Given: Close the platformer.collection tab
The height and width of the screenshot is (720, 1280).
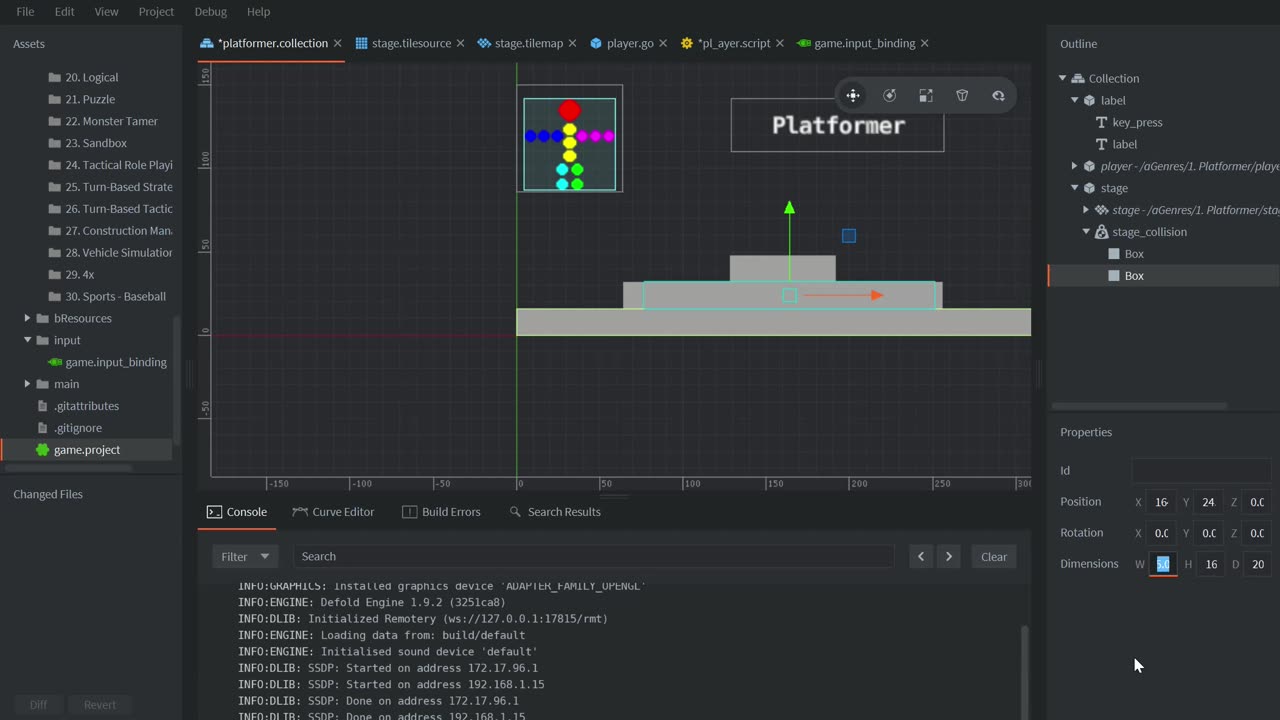Looking at the screenshot, I should tap(337, 43).
